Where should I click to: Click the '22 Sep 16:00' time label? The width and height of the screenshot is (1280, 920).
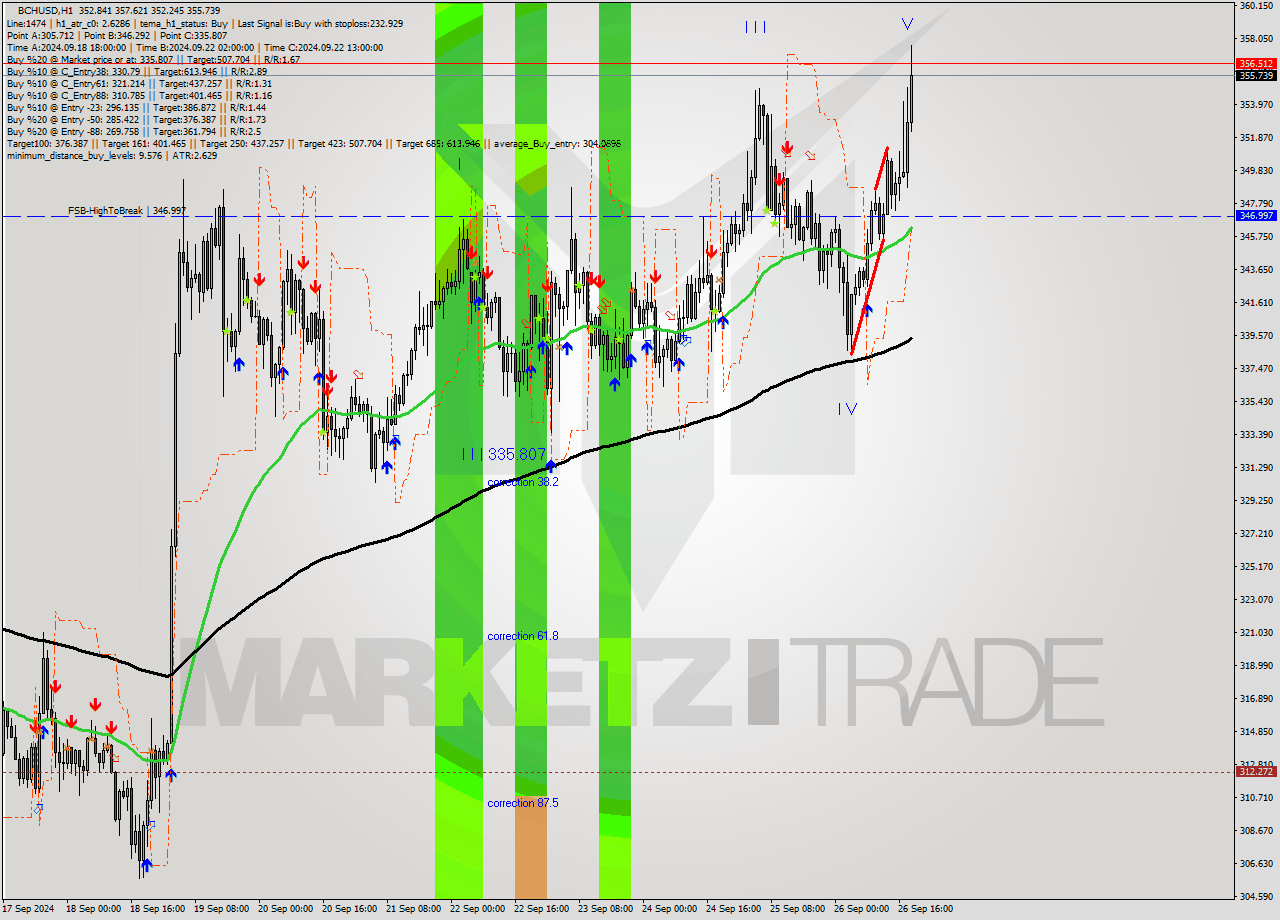[540, 909]
